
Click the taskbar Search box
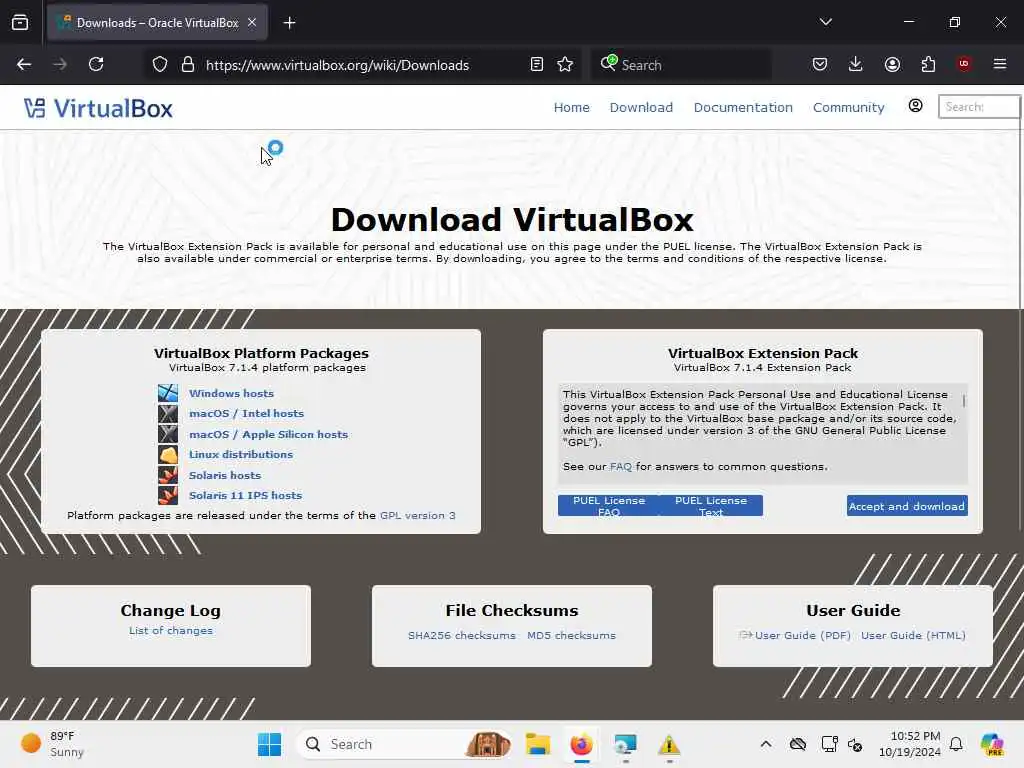(404, 744)
